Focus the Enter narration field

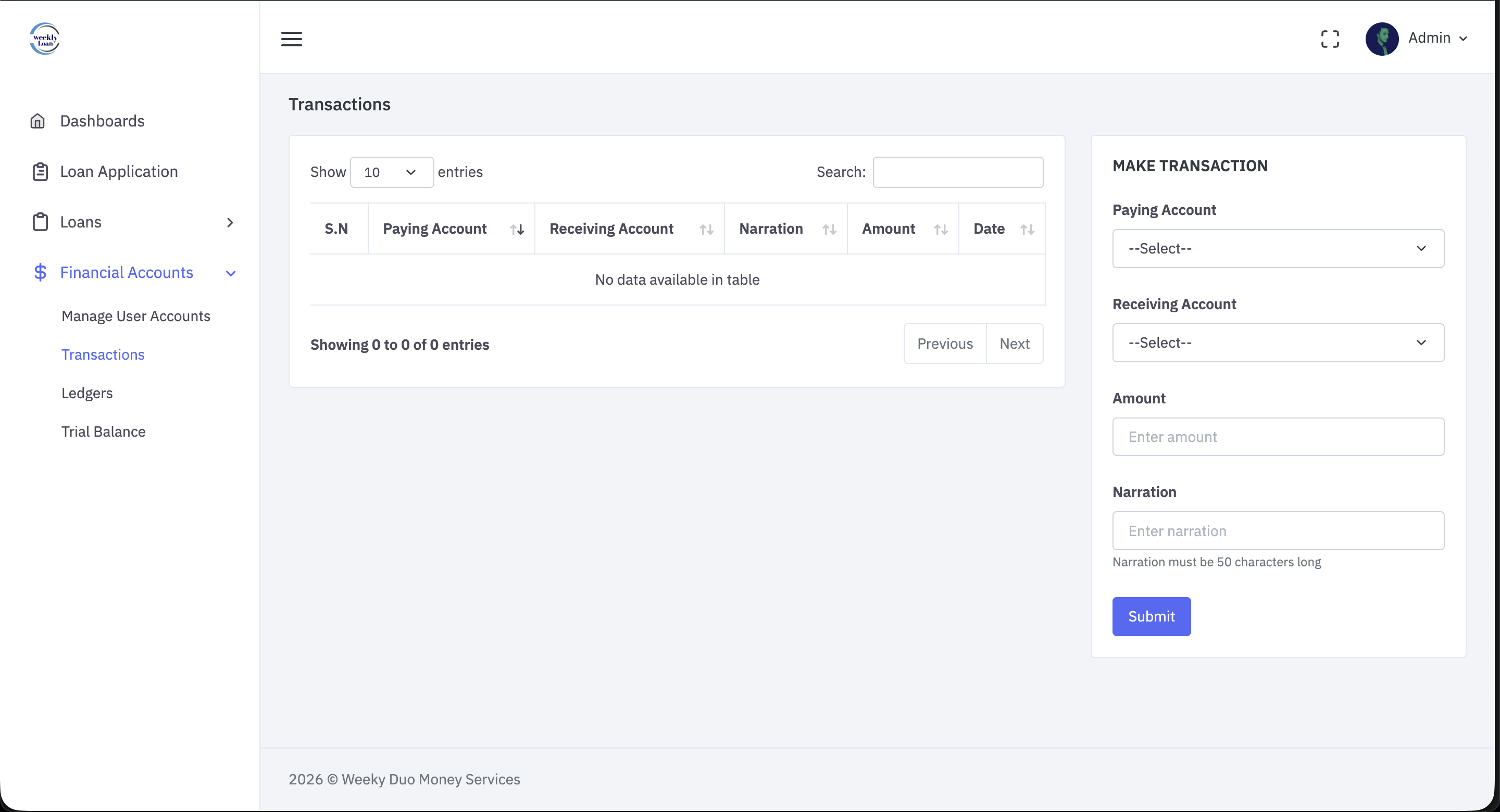pos(1278,531)
